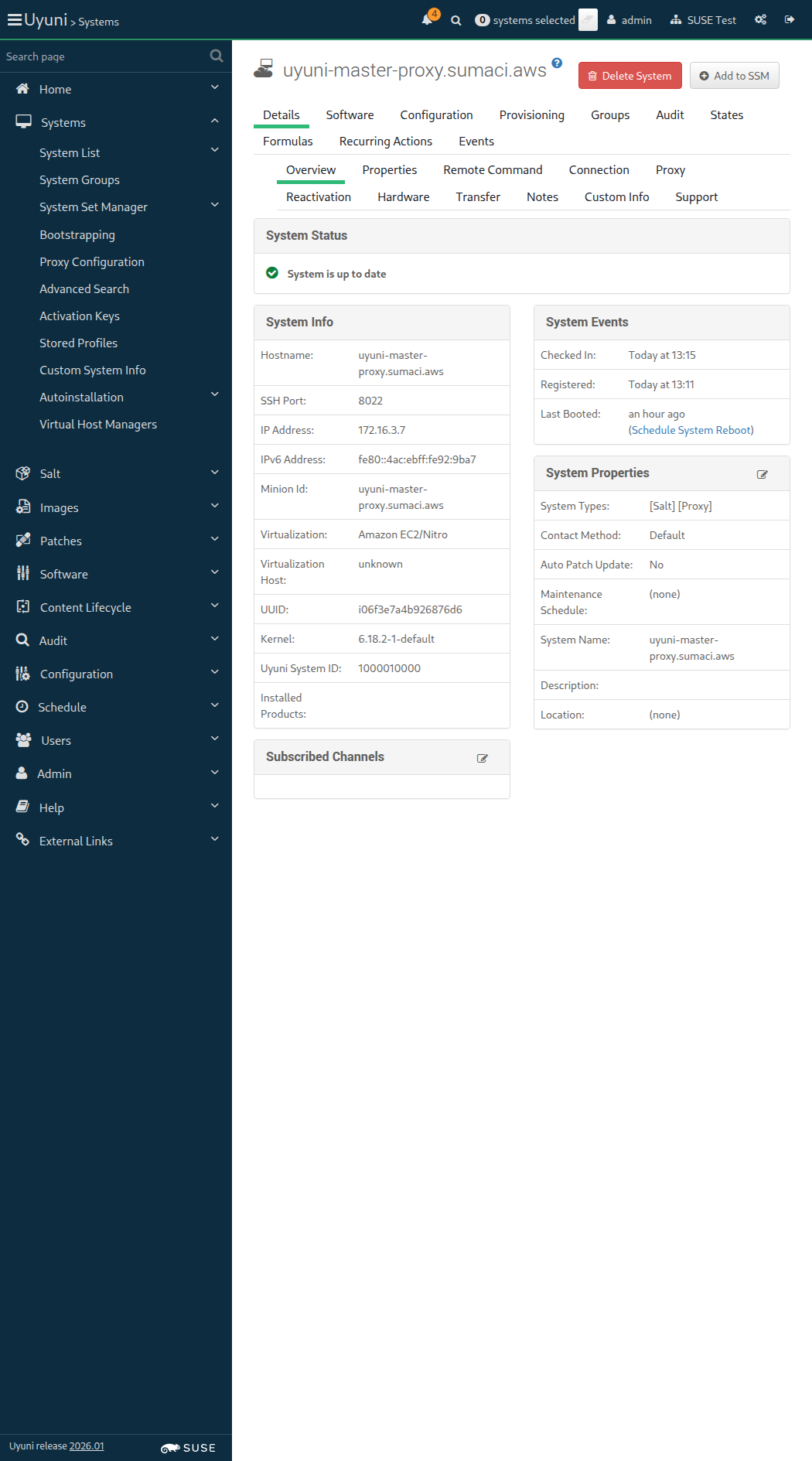Collapse the Systems menu section
Screen dimensions: 812x1461
(214, 121)
